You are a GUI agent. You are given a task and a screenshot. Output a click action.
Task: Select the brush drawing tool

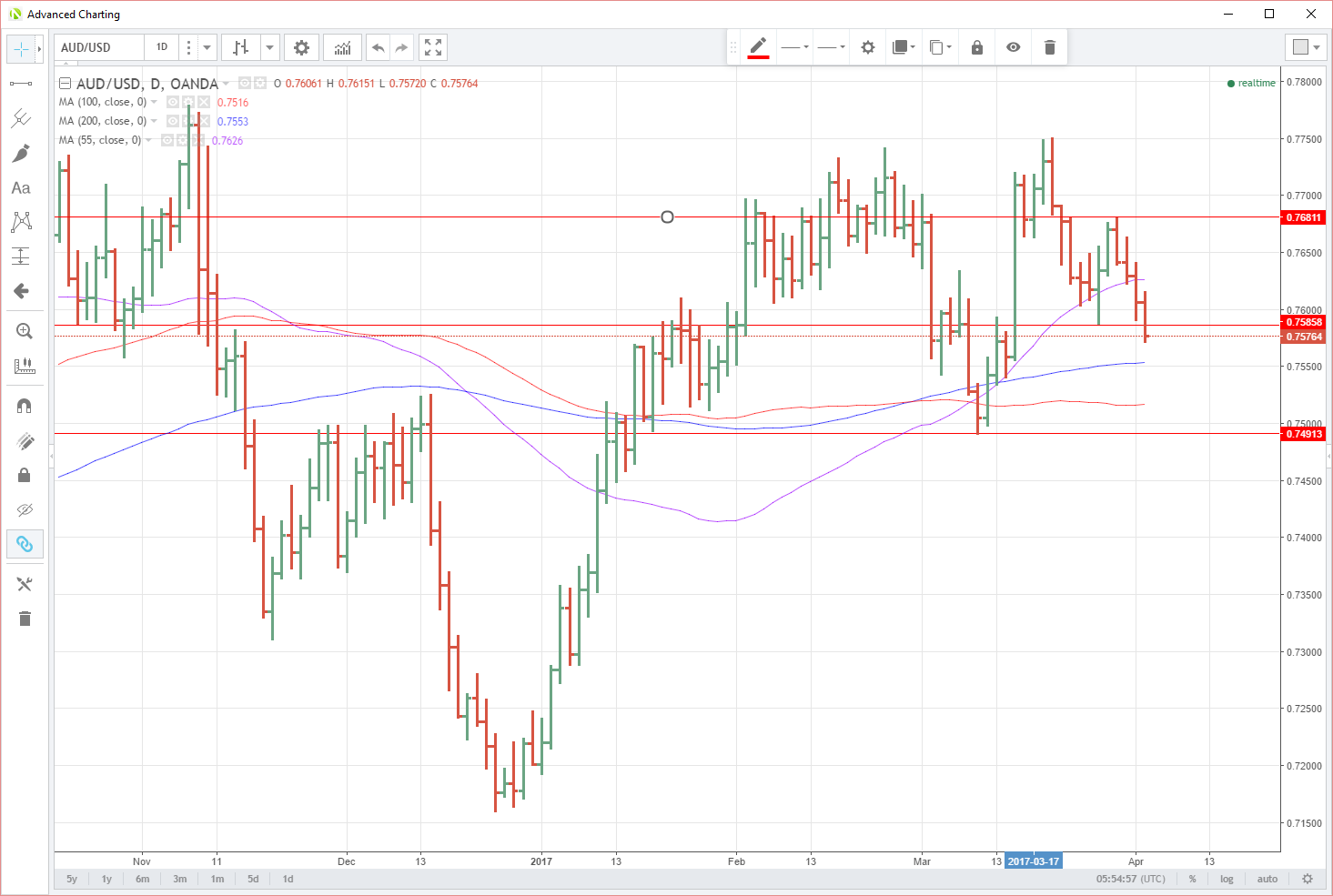(x=21, y=153)
